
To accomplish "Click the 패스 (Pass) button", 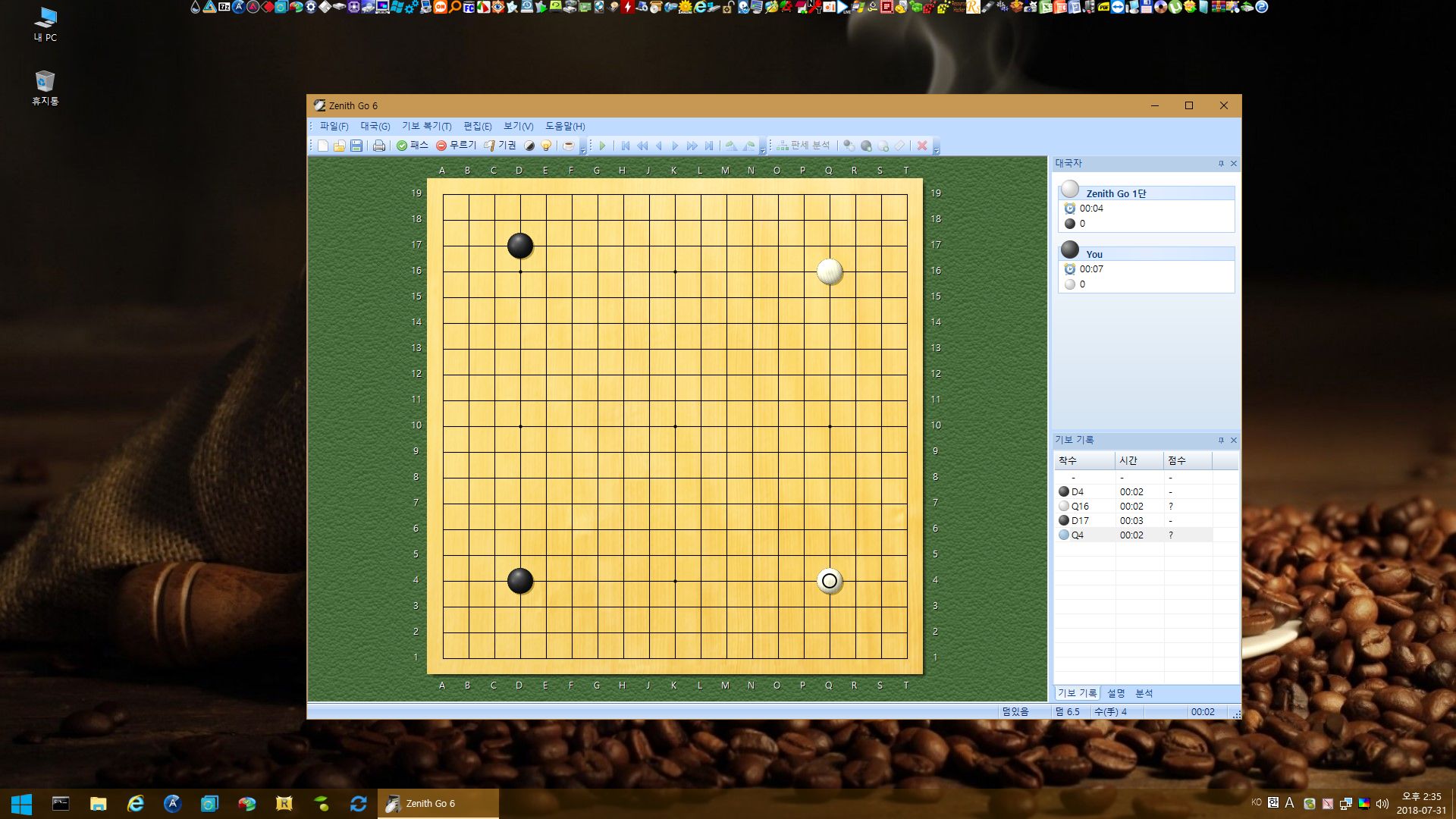I will [413, 146].
